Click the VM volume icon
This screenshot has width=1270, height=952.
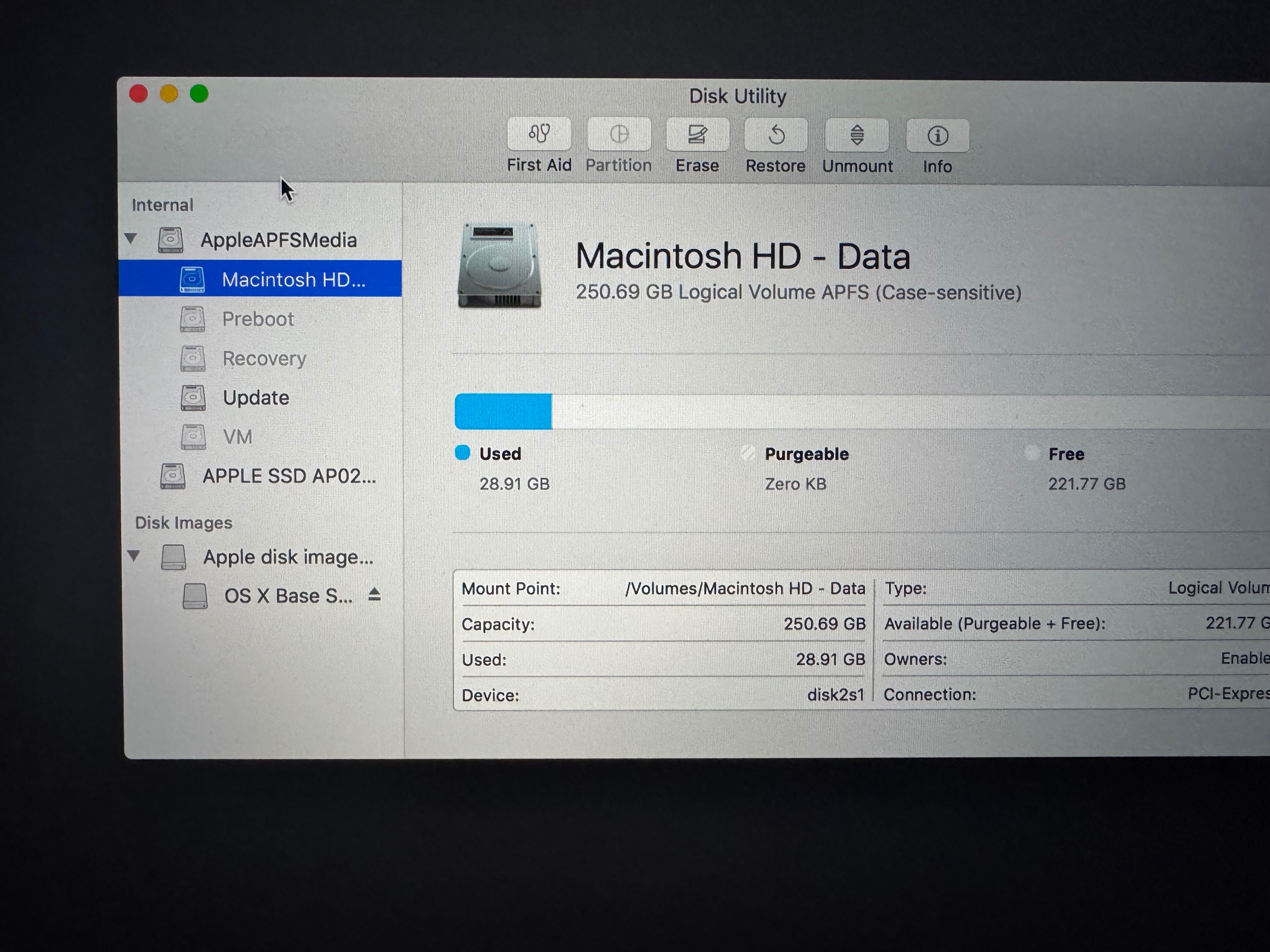click(x=193, y=437)
